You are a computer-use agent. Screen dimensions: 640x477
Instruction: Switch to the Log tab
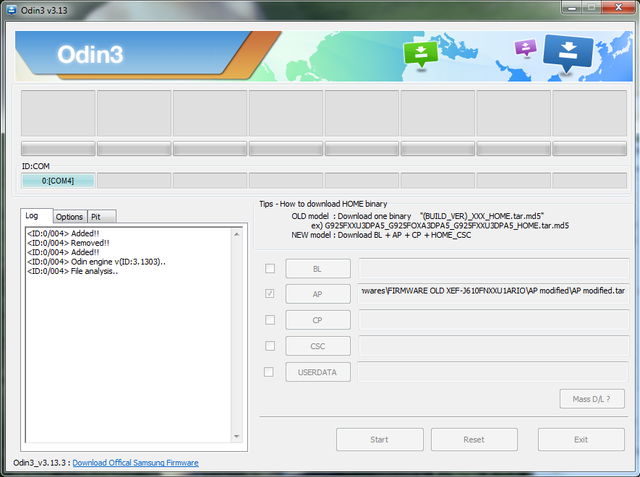pos(36,215)
